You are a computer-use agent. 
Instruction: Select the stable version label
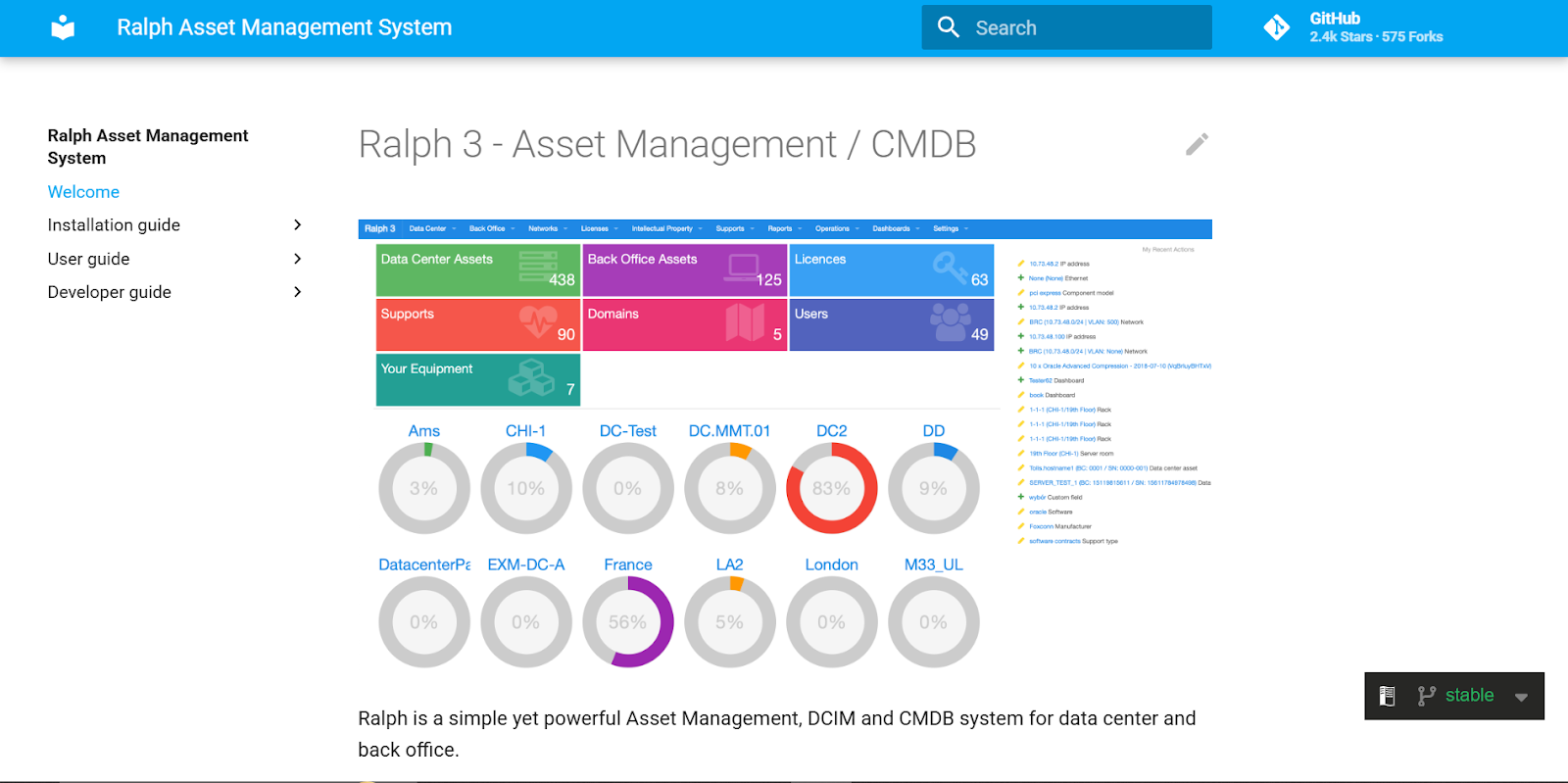pyautogui.click(x=1469, y=696)
